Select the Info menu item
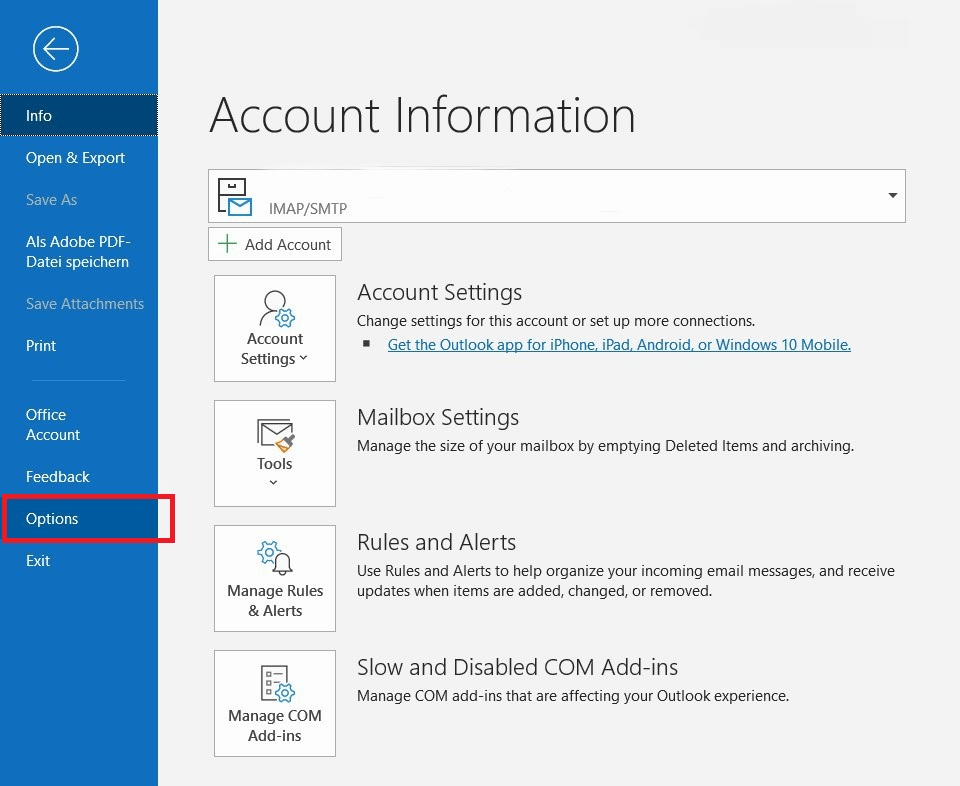Viewport: 960px width, 786px height. 79,115
